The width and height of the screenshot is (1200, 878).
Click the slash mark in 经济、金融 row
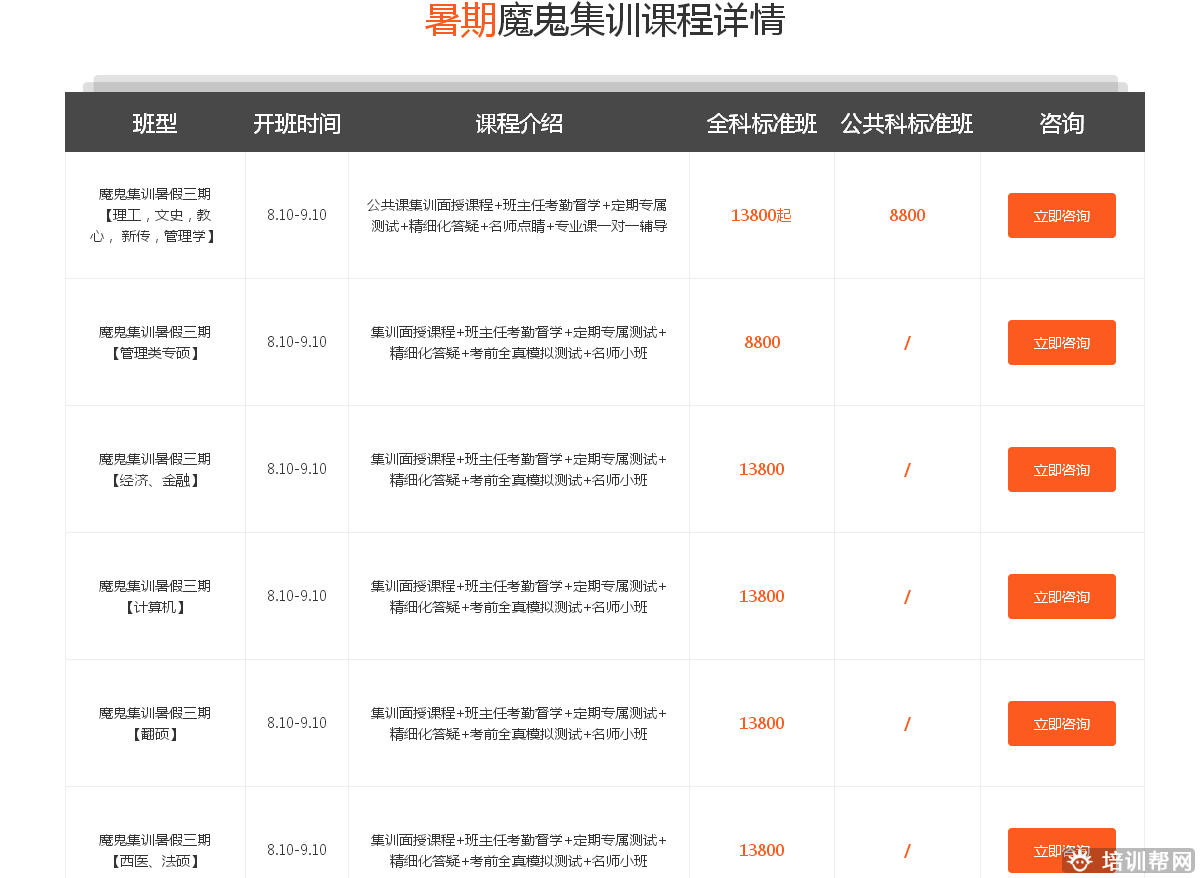coord(907,469)
